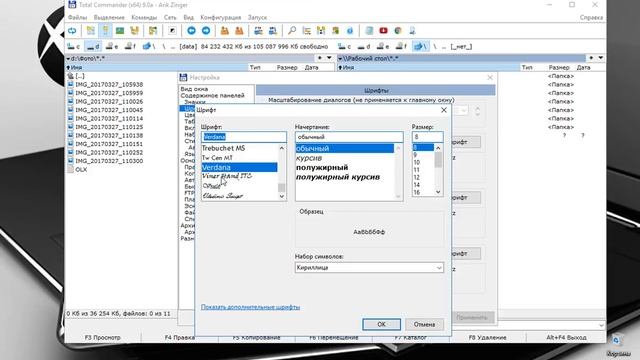Click Отмена in the font dialog
The image size is (640, 360).
[x=424, y=324]
